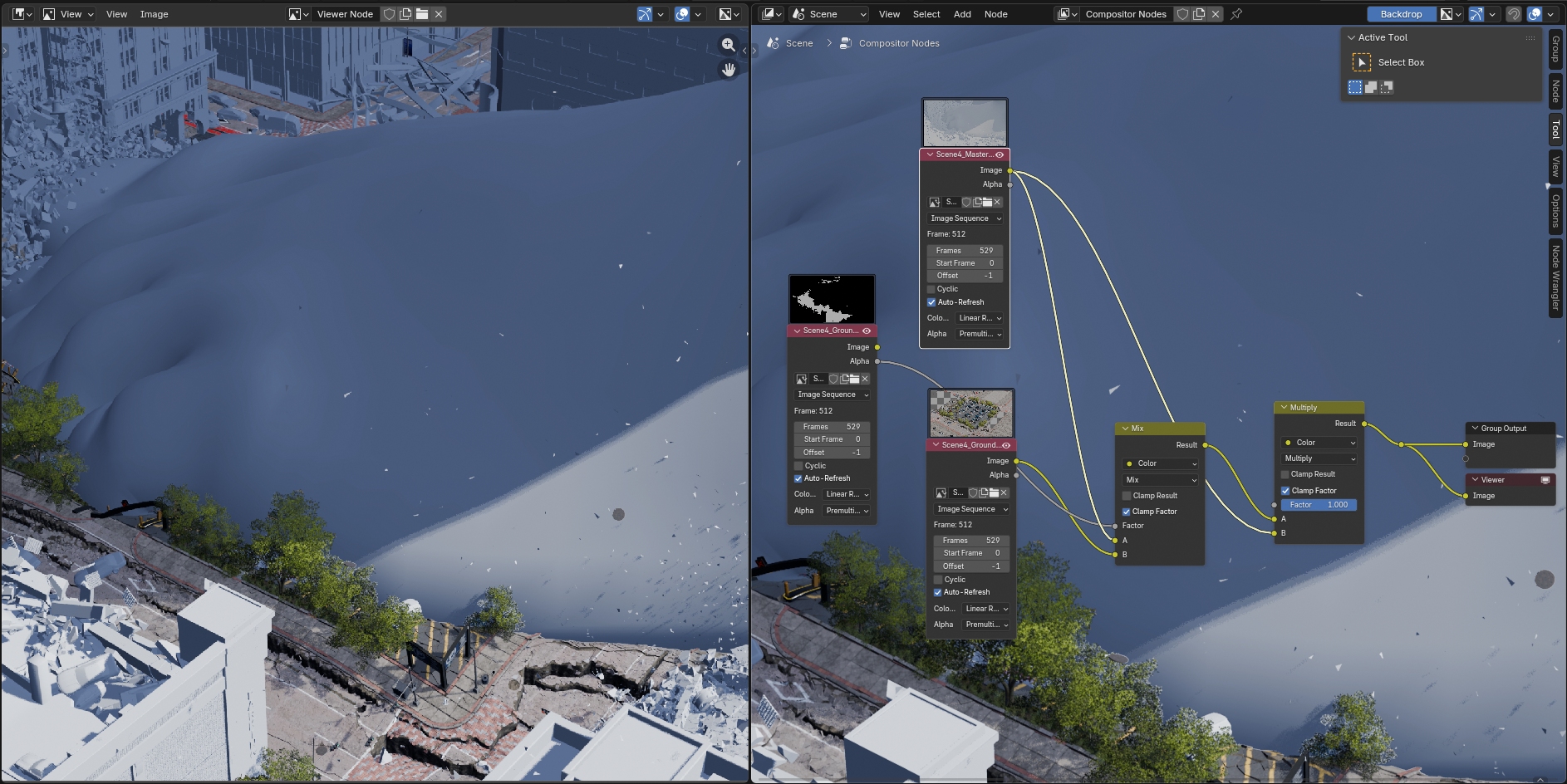Viewport: 1567px width, 784px height.
Task: Unlink Viewer Node image with the X icon
Action: pos(439,14)
